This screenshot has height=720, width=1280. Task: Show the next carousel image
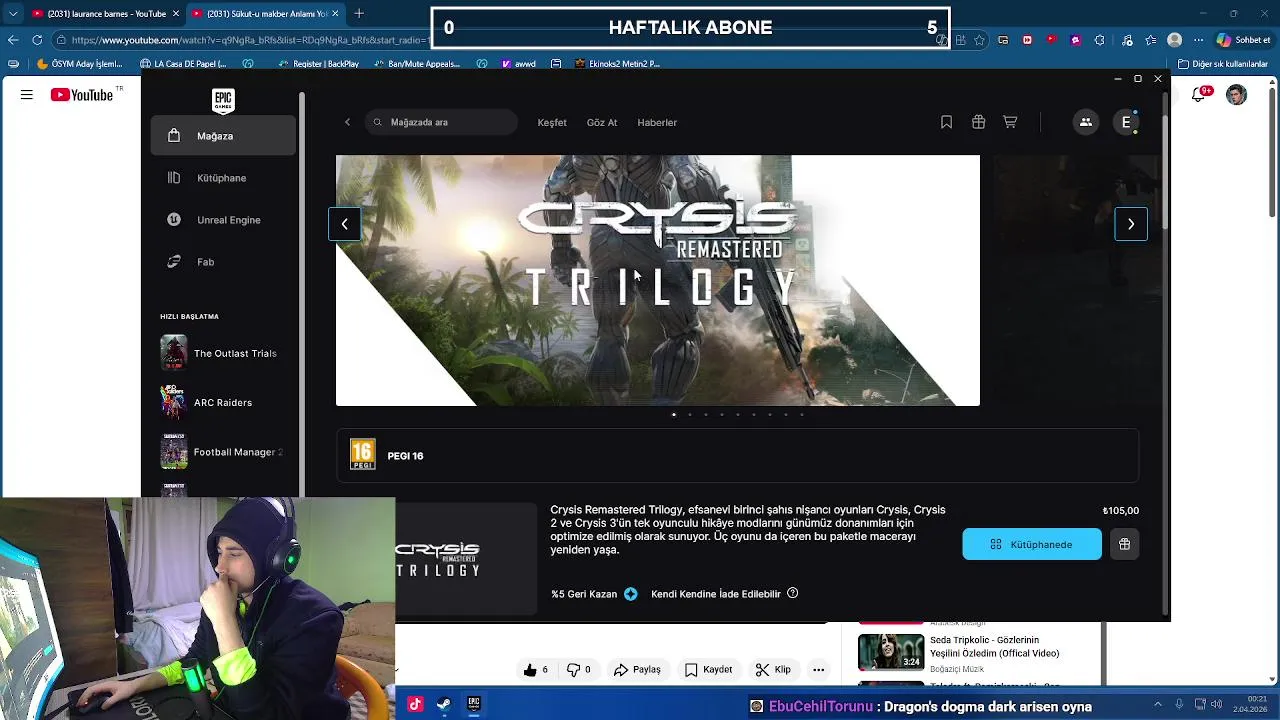point(1131,224)
